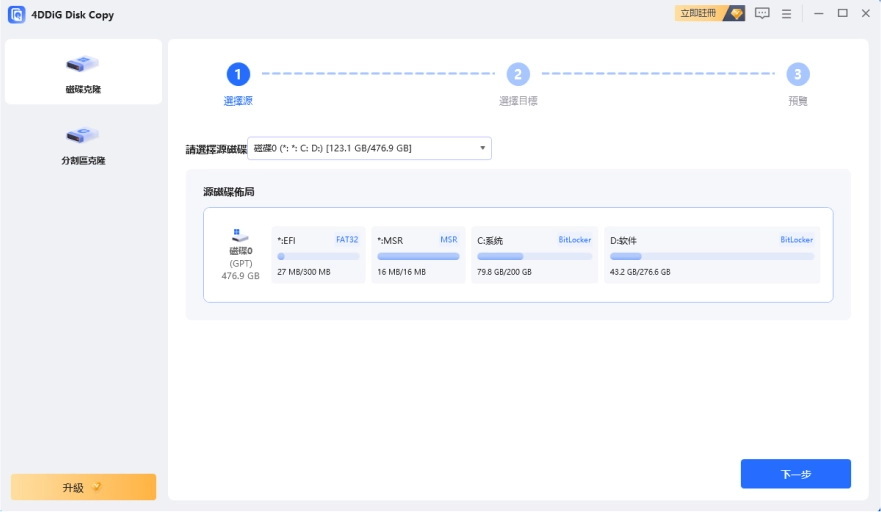The height and width of the screenshot is (512, 881).
Task: Open the feedback chat bubble icon
Action: [762, 14]
